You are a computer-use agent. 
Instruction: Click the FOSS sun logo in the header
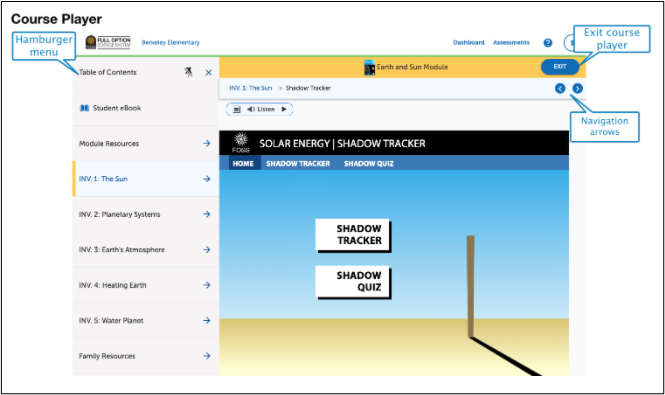pyautogui.click(x=240, y=143)
